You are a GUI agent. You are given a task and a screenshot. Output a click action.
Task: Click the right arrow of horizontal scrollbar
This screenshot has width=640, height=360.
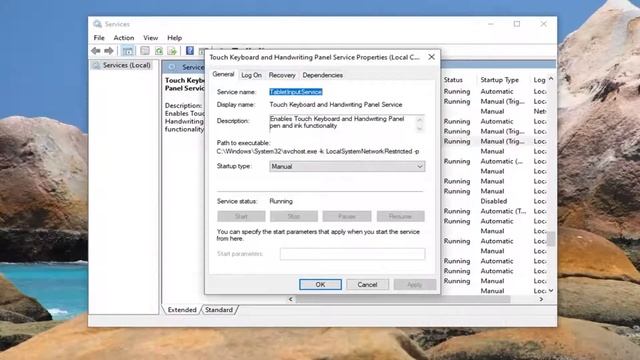point(541,299)
